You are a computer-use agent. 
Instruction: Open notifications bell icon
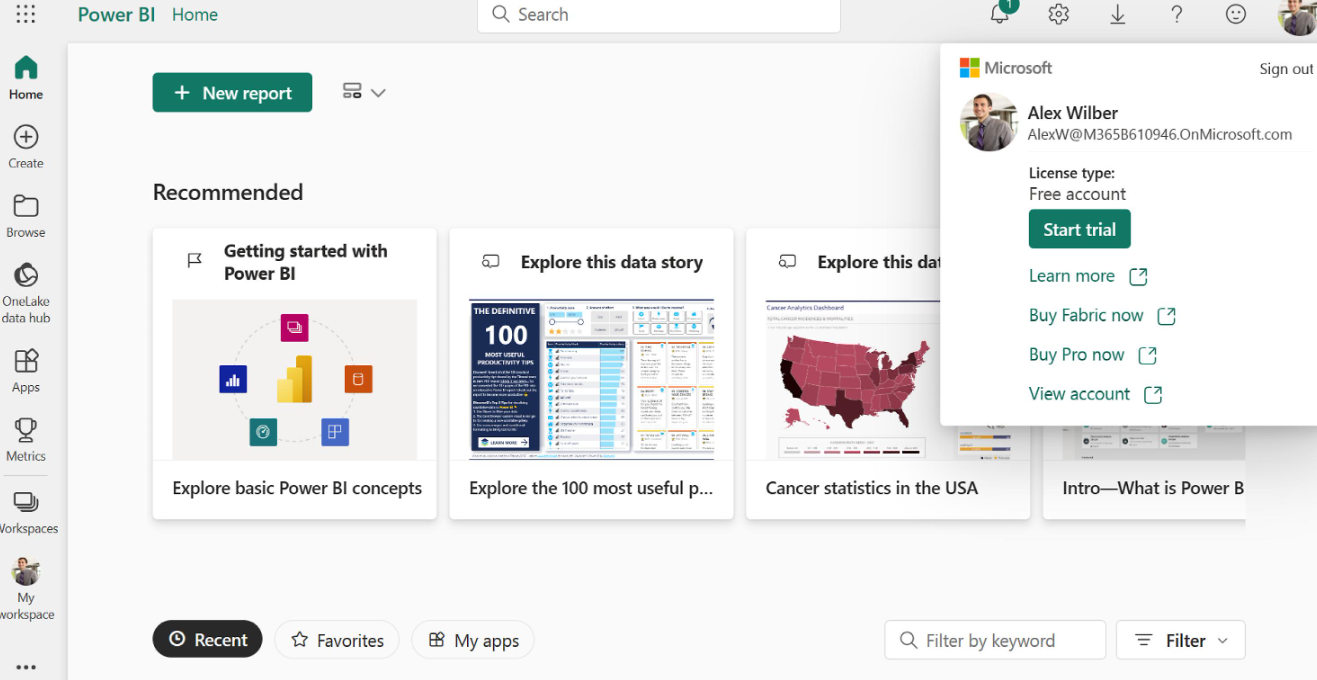1000,14
